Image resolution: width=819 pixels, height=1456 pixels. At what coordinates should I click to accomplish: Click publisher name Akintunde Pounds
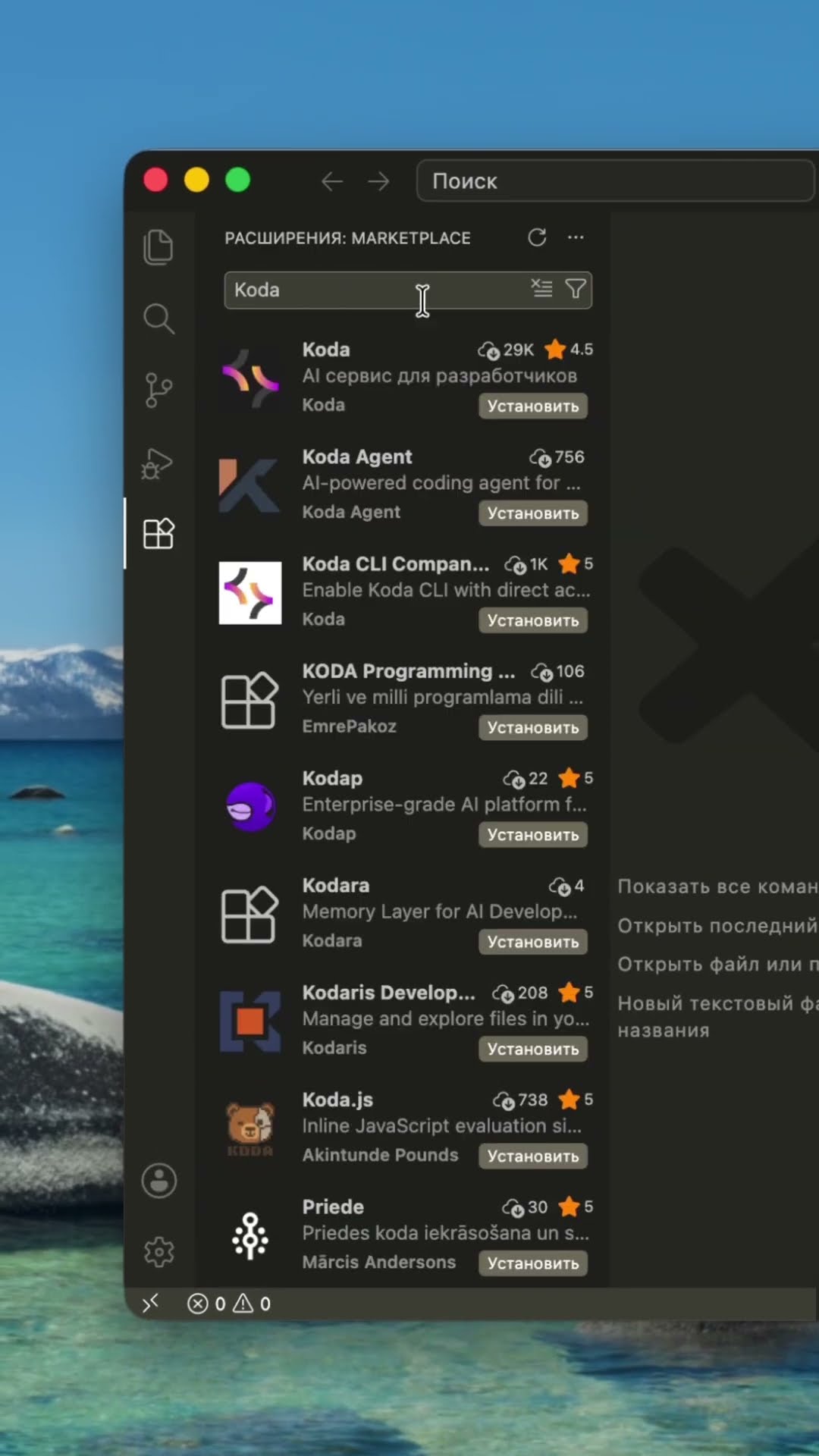(x=380, y=1155)
